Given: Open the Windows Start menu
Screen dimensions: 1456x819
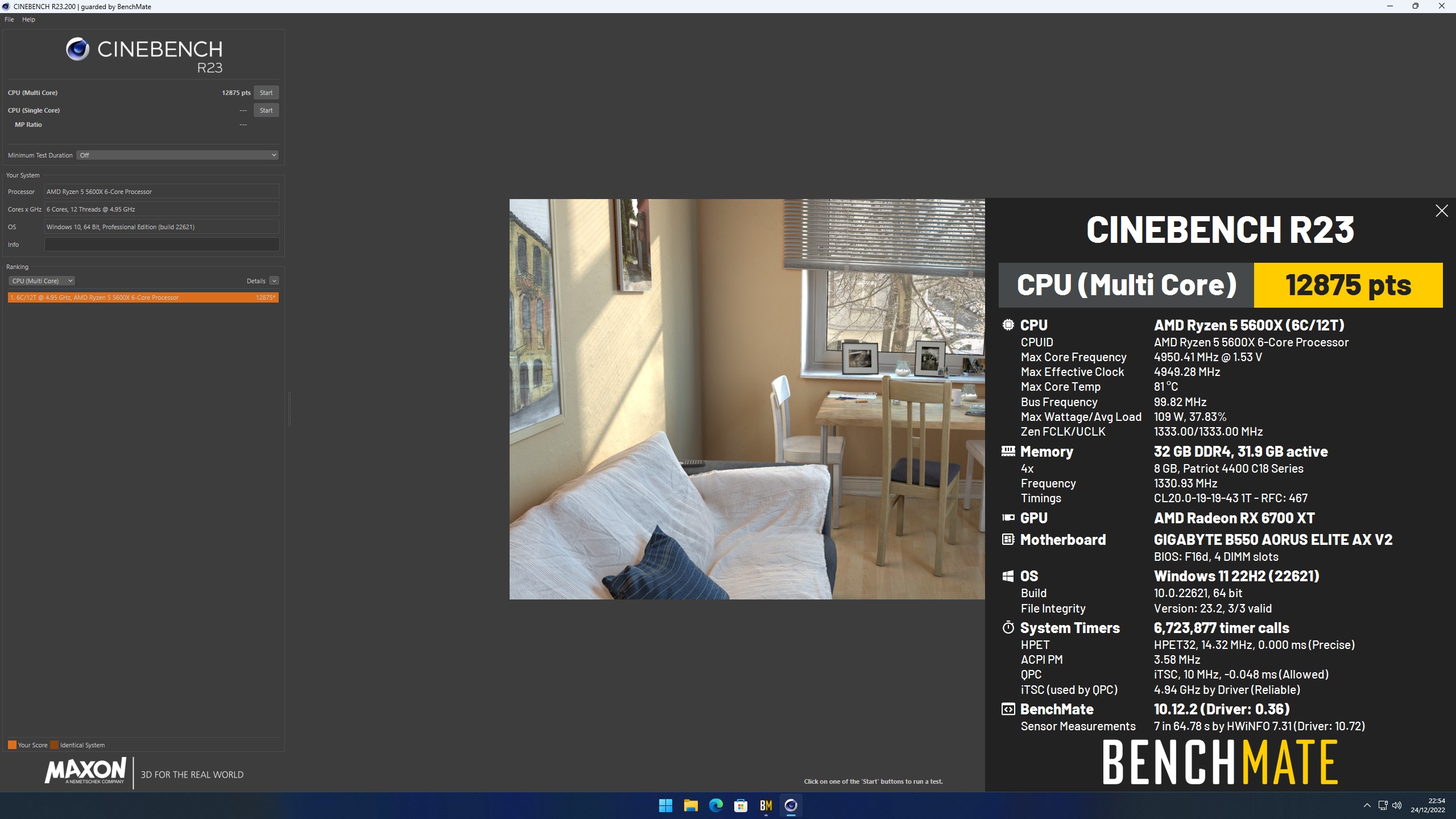Looking at the screenshot, I should pyautogui.click(x=665, y=805).
